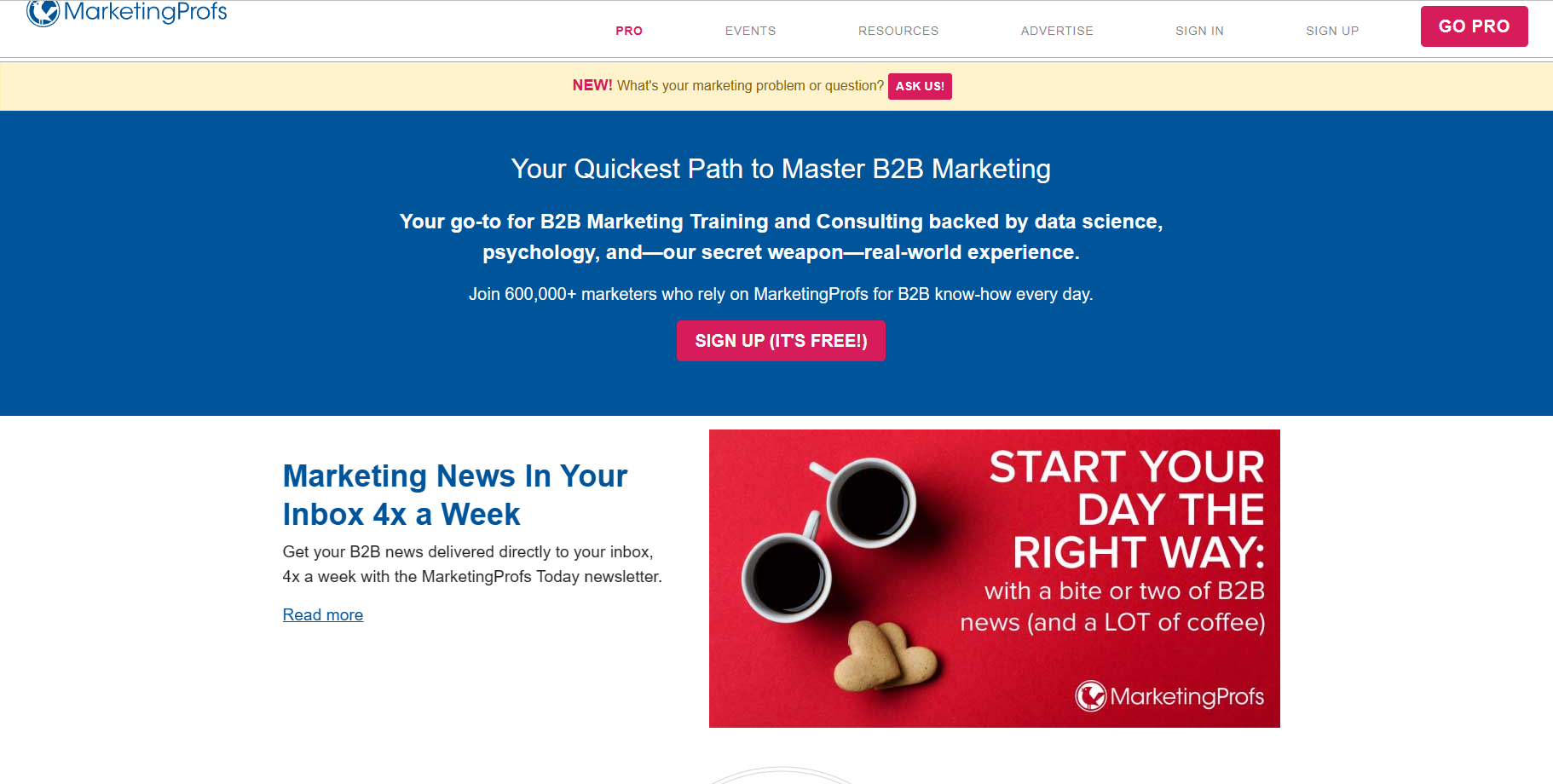The width and height of the screenshot is (1553, 784).
Task: Click the NEW! label in yellow announcement bar
Action: (x=592, y=85)
